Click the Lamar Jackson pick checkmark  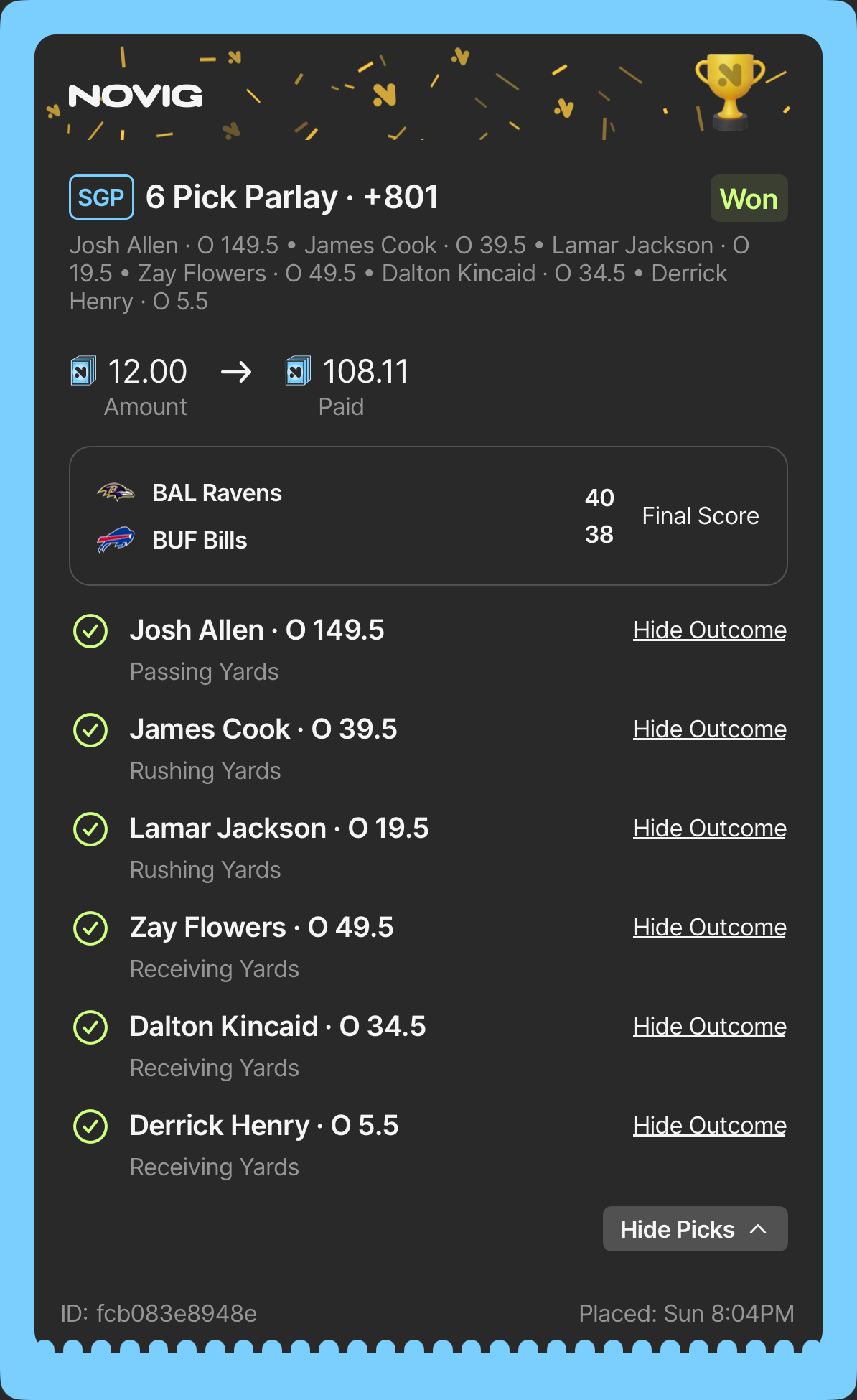(90, 829)
